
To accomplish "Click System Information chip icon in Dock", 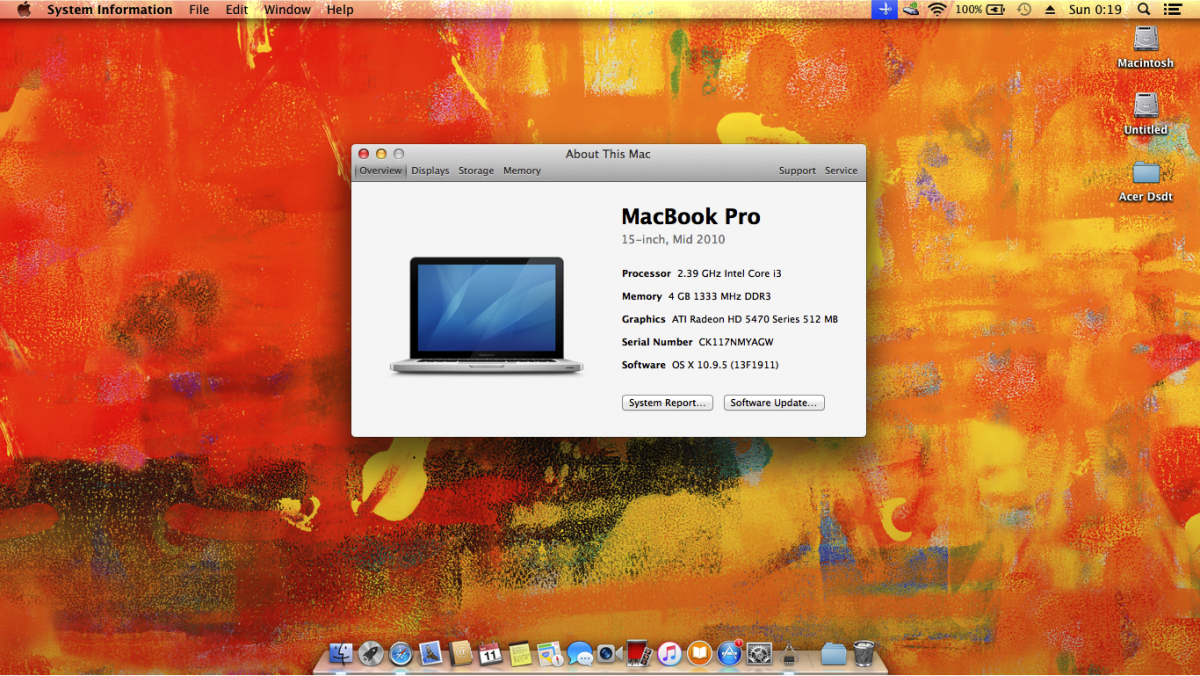I will pos(789,654).
